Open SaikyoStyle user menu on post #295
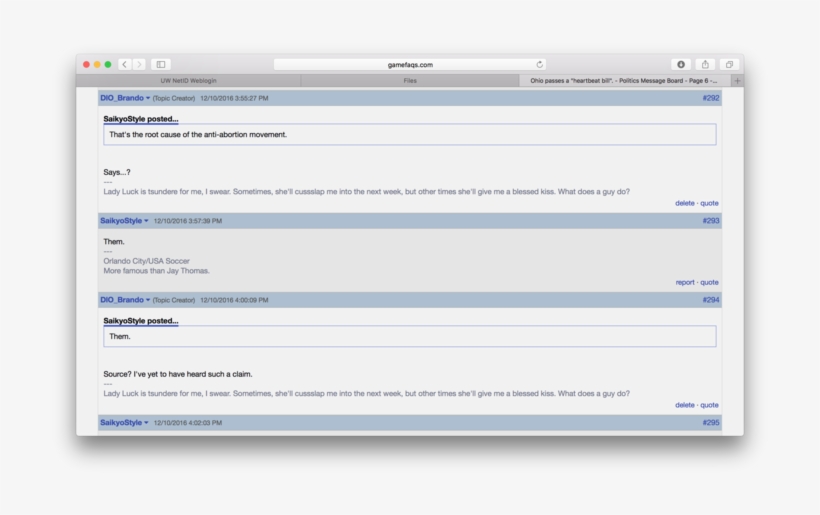 124,422
